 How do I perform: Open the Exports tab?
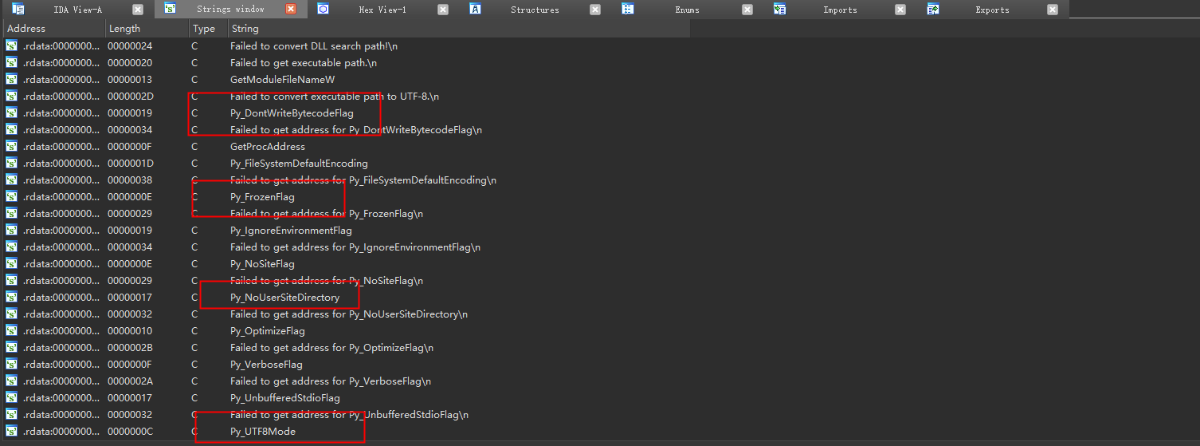992,9
